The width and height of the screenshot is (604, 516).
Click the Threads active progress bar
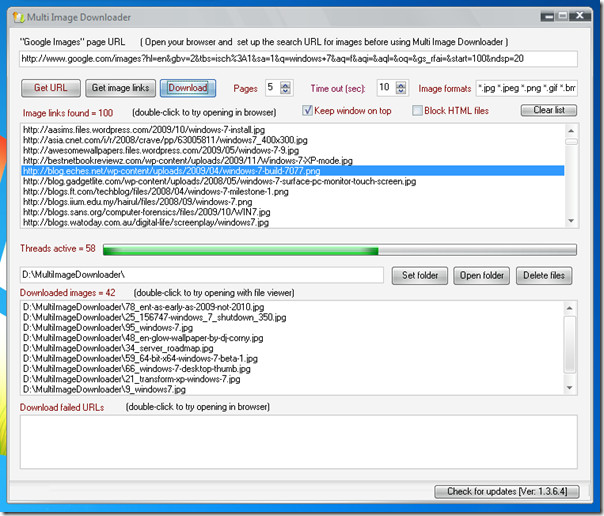tap(339, 250)
